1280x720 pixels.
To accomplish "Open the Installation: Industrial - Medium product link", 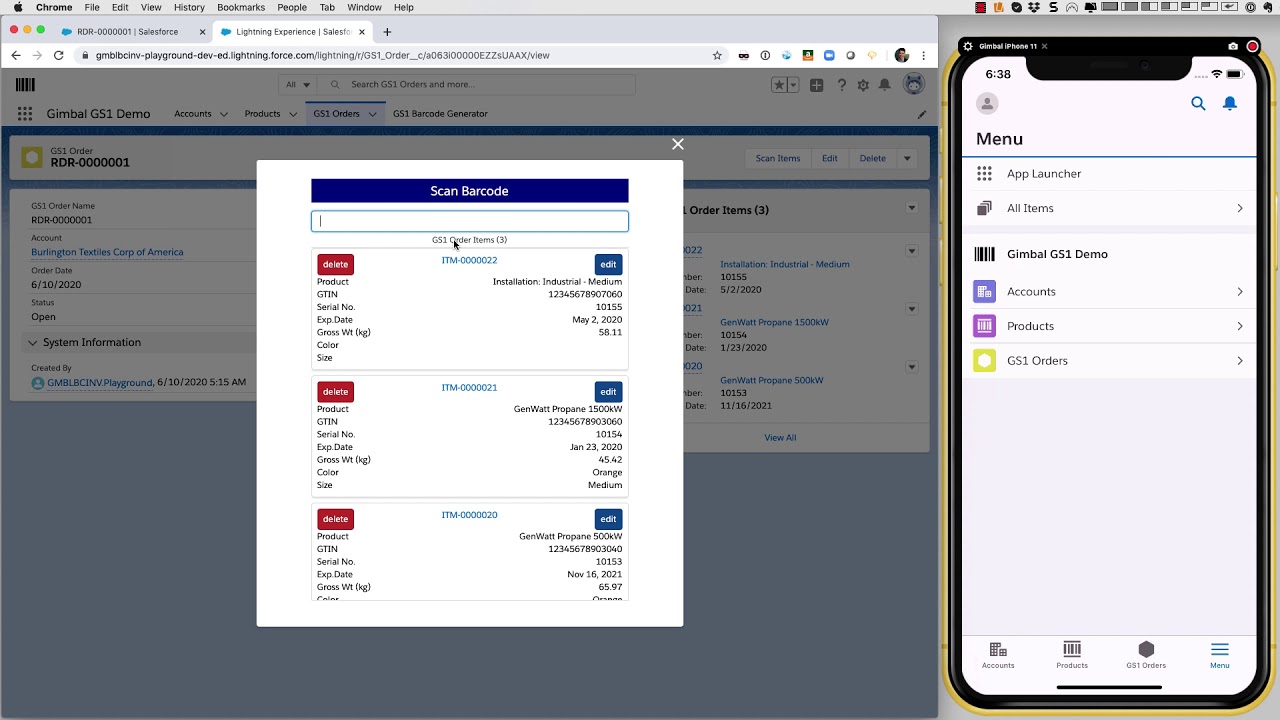I will coord(785,264).
